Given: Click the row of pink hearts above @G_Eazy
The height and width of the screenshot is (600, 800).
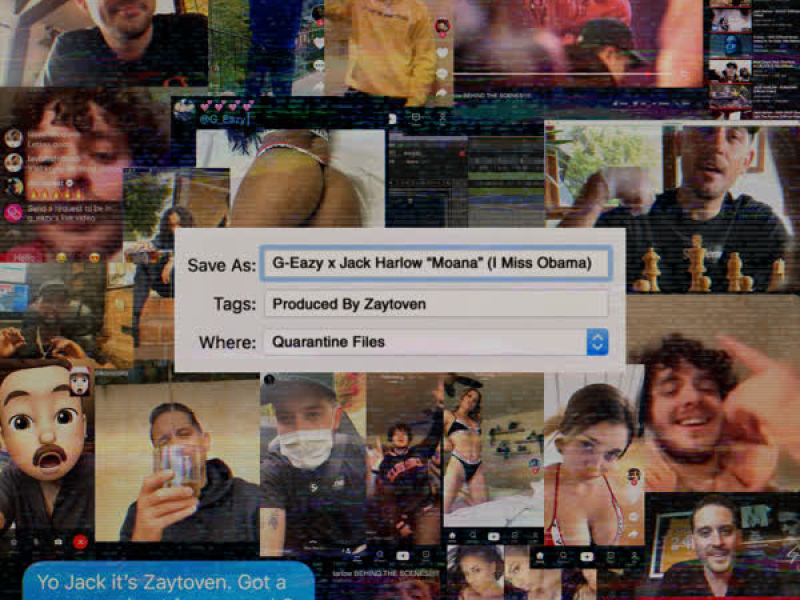Looking at the screenshot, I should [x=226, y=105].
